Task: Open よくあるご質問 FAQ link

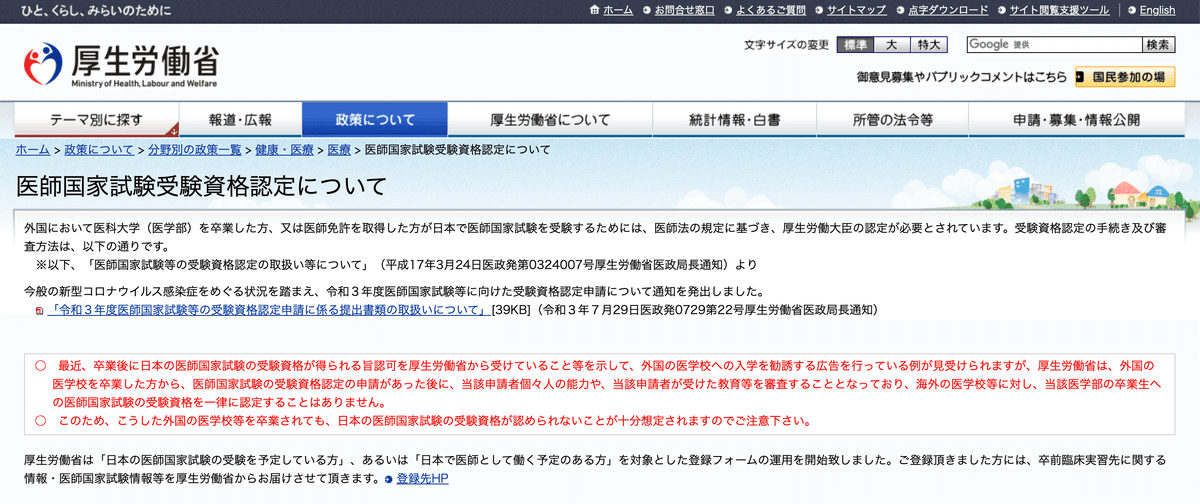Action: coord(770,10)
